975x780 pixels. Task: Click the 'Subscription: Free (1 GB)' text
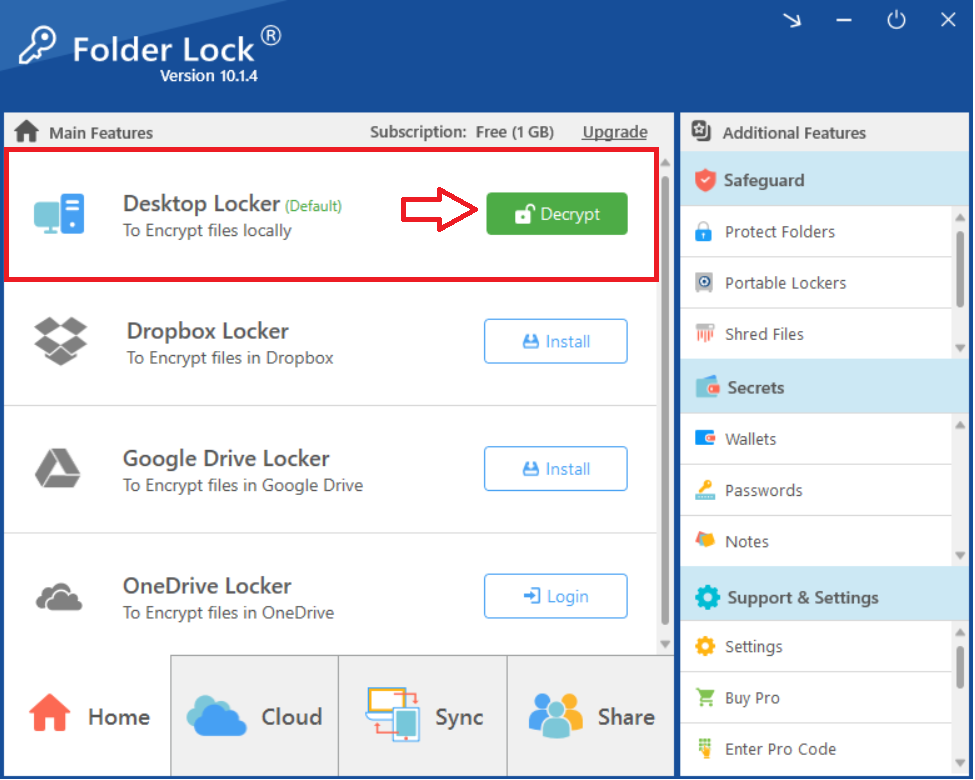461,132
